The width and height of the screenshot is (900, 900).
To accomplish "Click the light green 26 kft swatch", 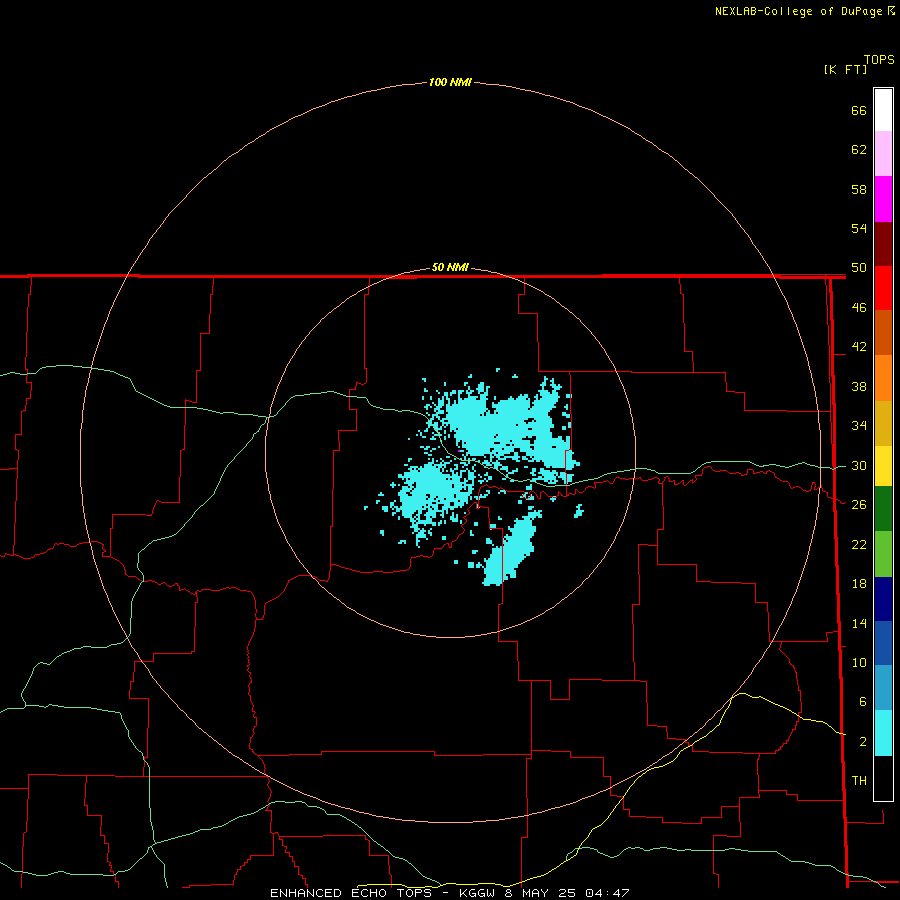I will click(x=883, y=554).
